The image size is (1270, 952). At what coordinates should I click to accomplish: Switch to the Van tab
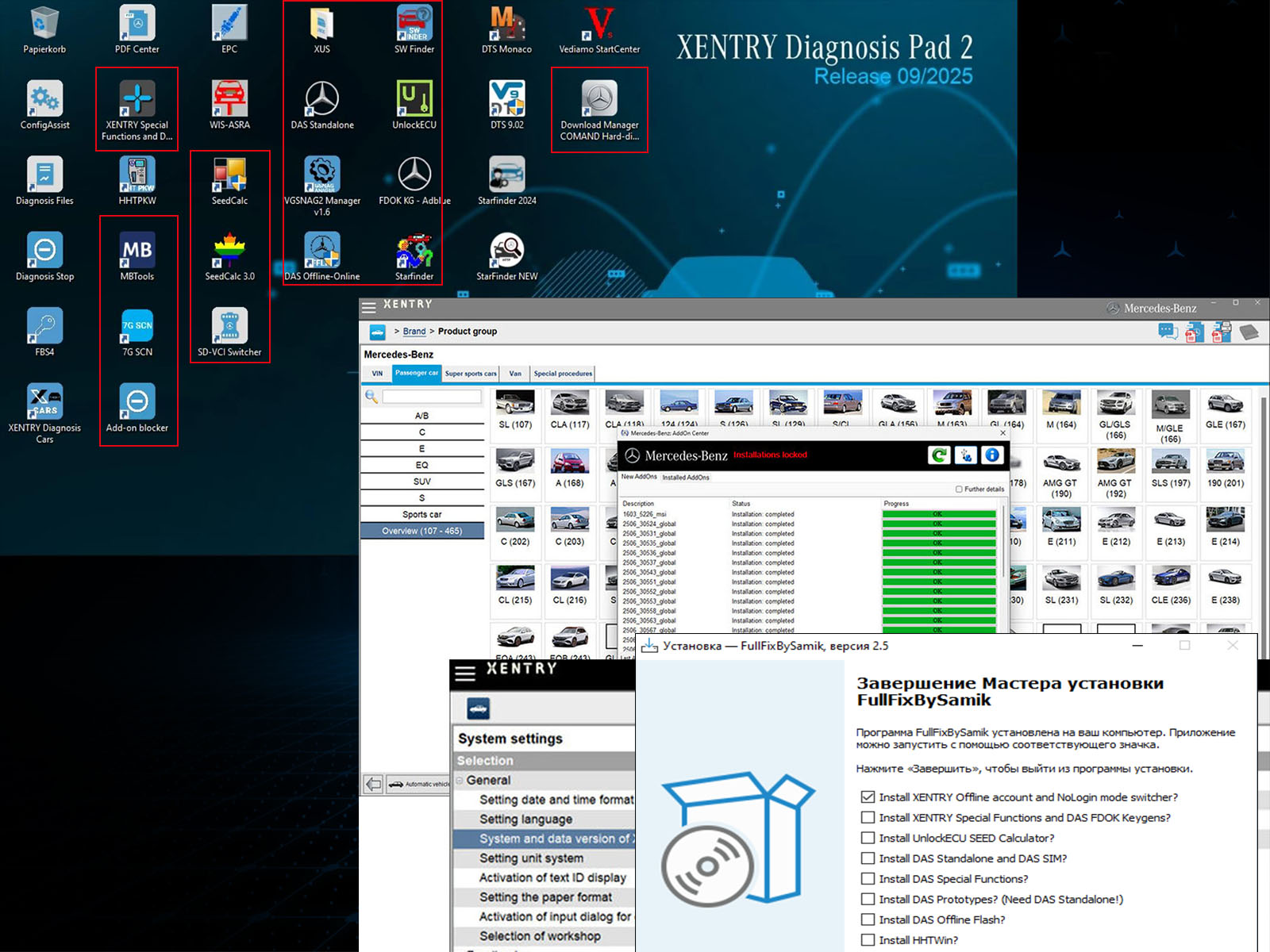coord(515,374)
